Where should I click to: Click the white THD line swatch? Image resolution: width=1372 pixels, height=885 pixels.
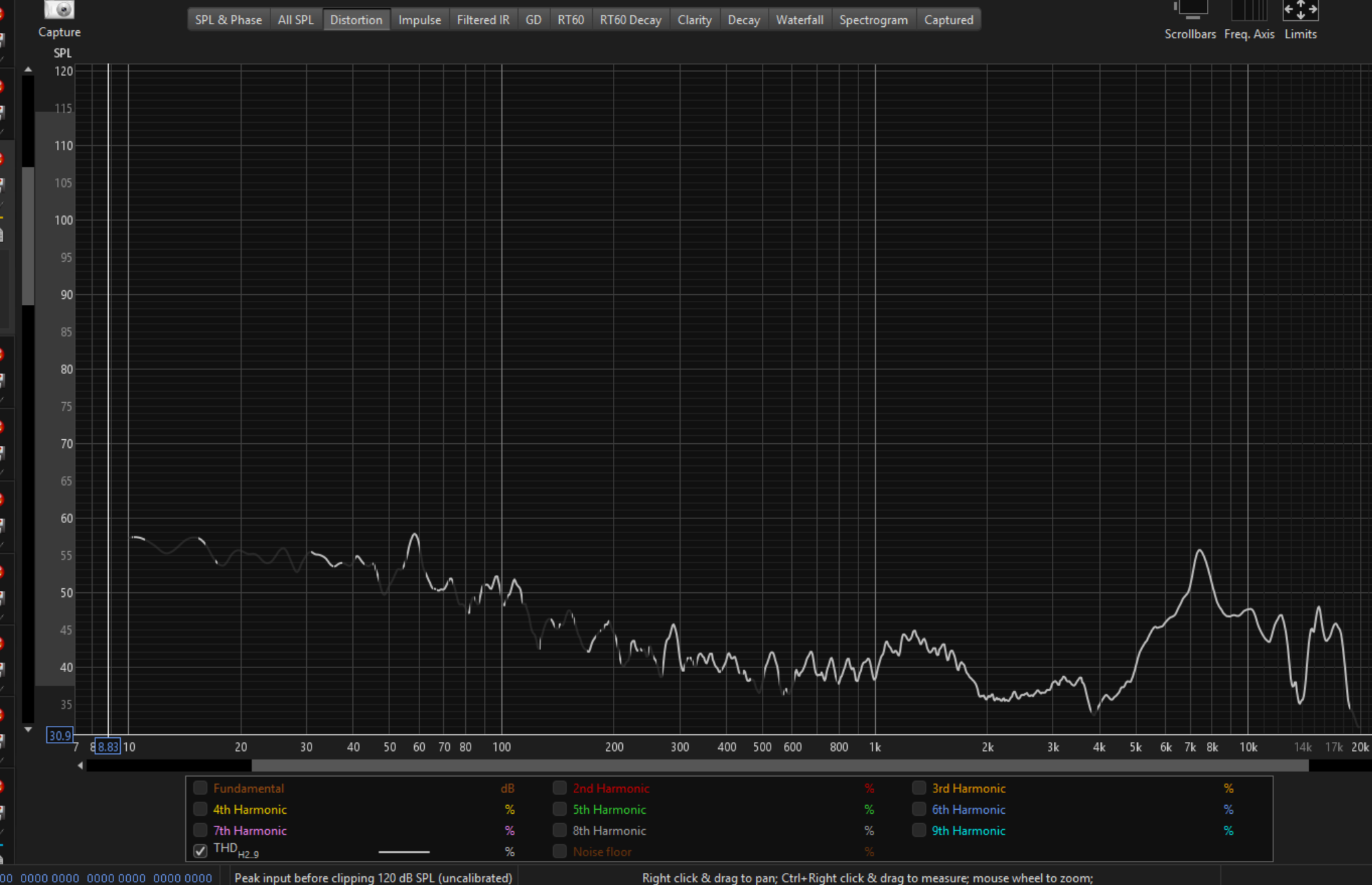pyautogui.click(x=404, y=851)
